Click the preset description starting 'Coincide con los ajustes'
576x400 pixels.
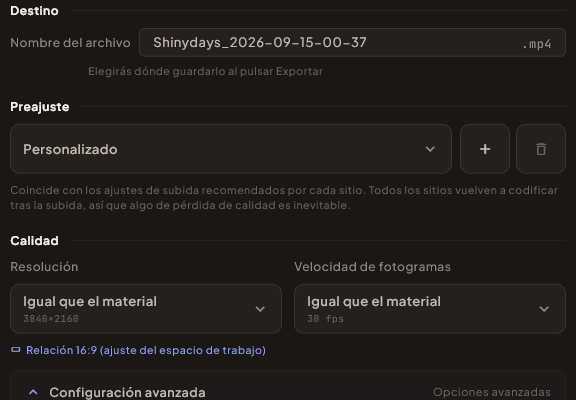(284, 198)
